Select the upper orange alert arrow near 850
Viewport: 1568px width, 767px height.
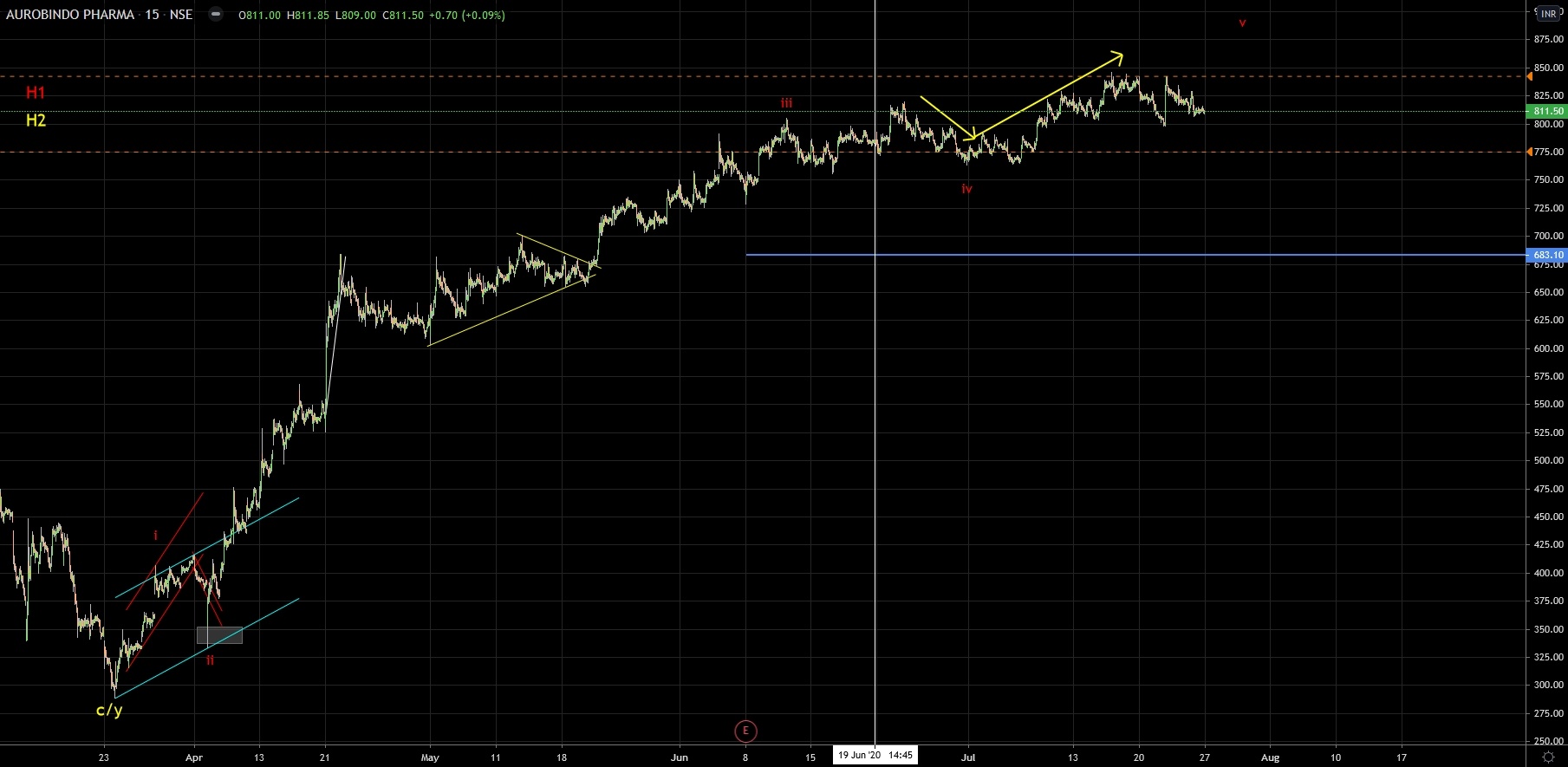[x=1530, y=76]
